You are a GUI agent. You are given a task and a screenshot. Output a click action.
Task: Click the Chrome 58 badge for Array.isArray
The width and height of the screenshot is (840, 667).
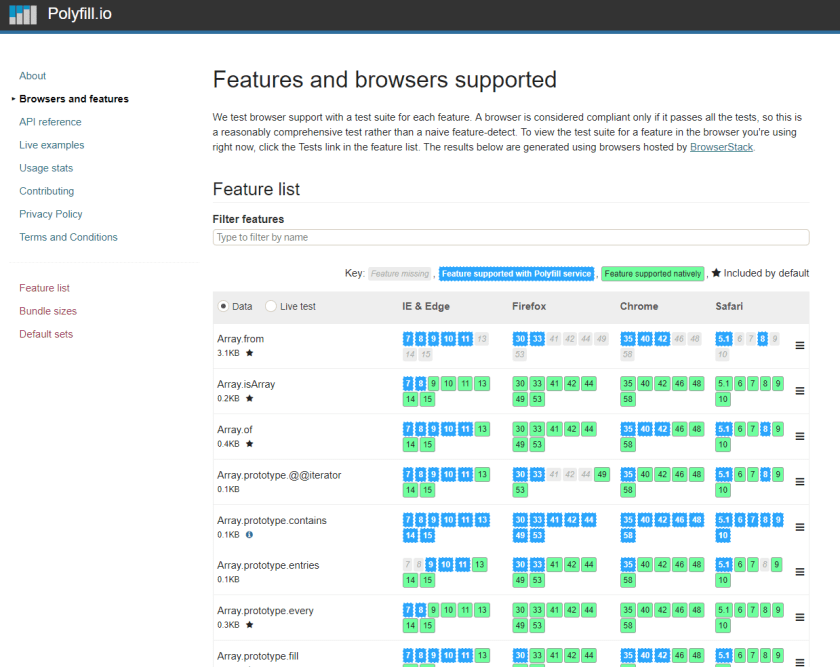click(627, 399)
